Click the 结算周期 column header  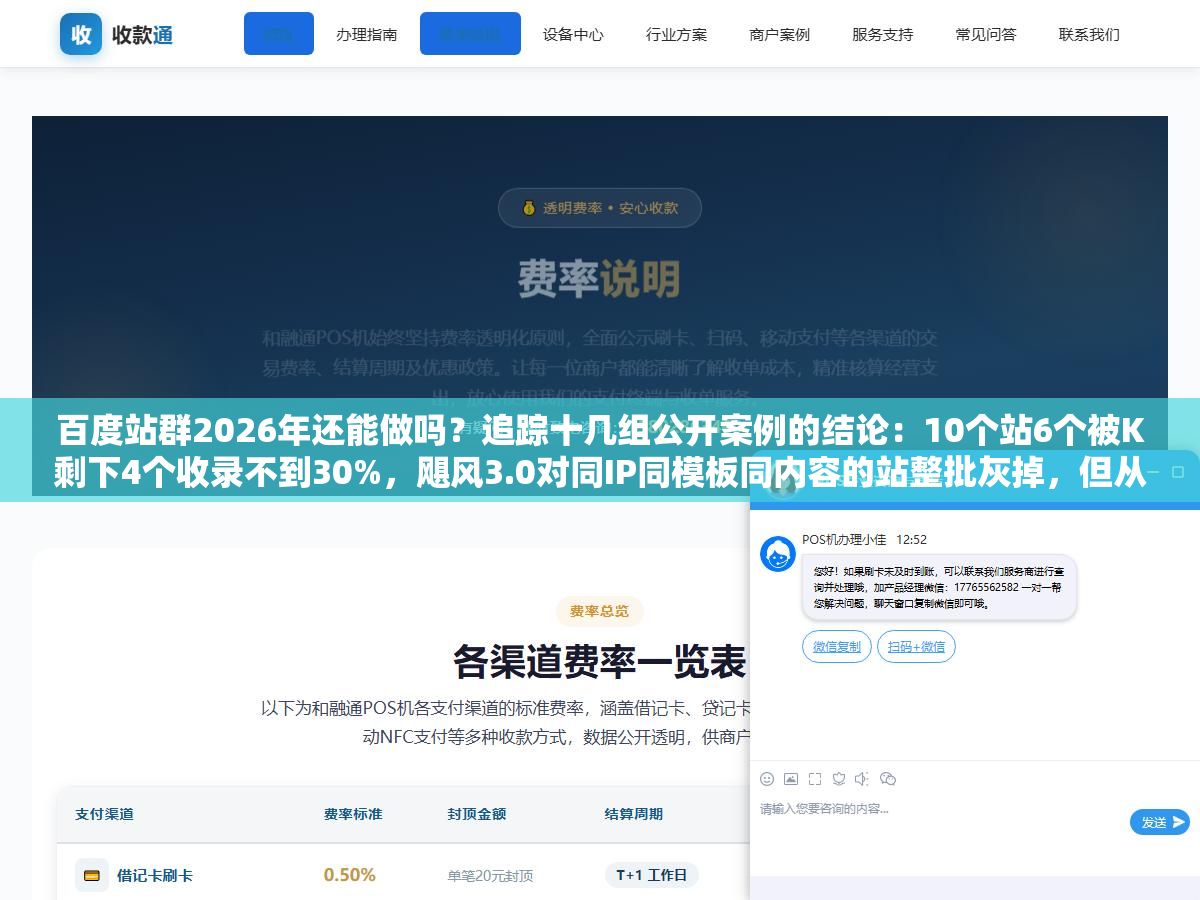tap(633, 814)
